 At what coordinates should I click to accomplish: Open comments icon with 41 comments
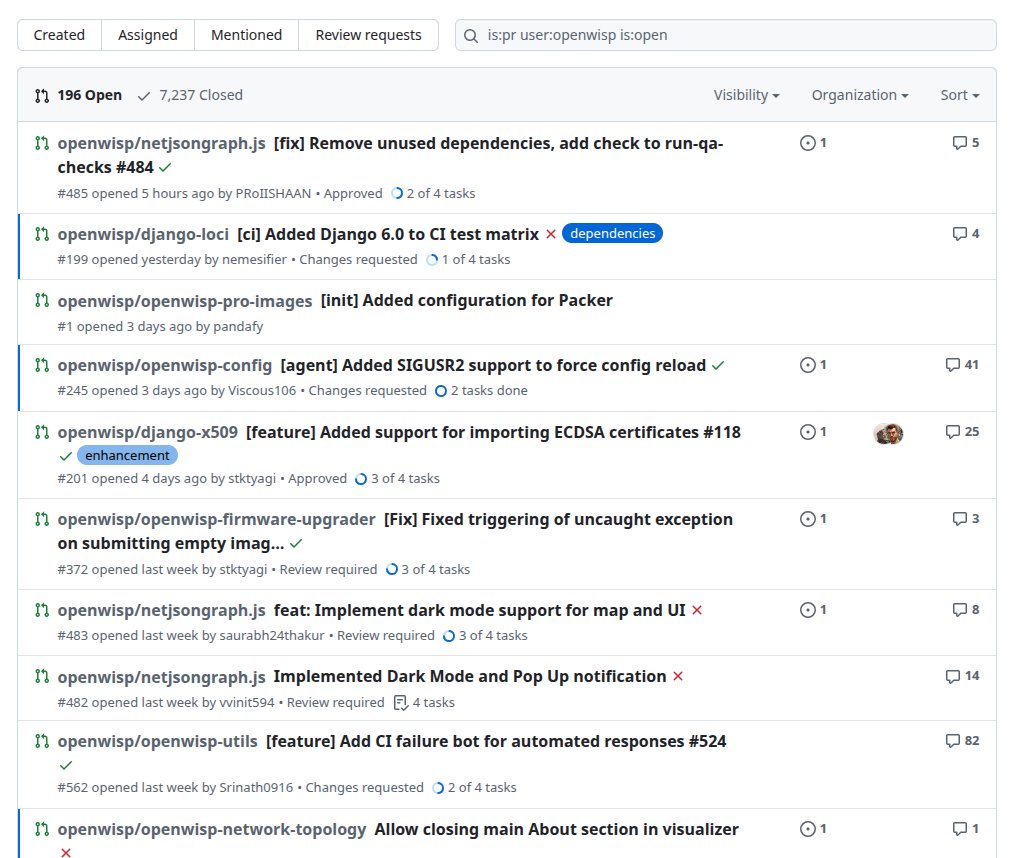(962, 364)
